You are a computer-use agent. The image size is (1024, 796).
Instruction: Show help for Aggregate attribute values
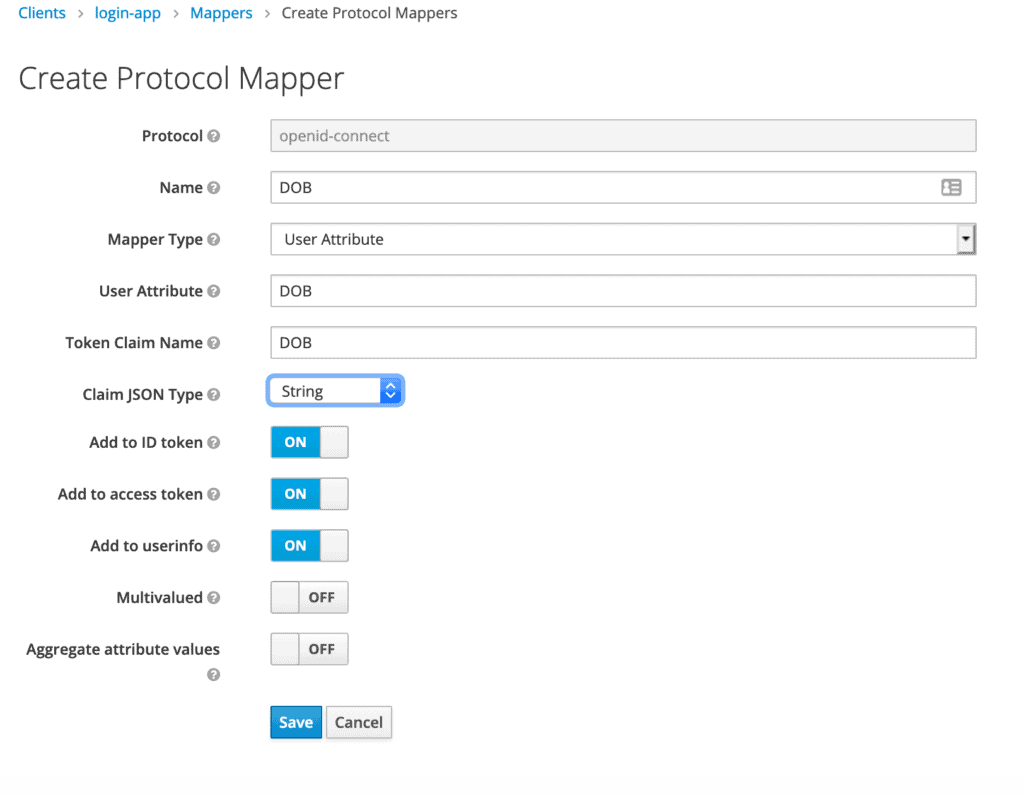213,675
